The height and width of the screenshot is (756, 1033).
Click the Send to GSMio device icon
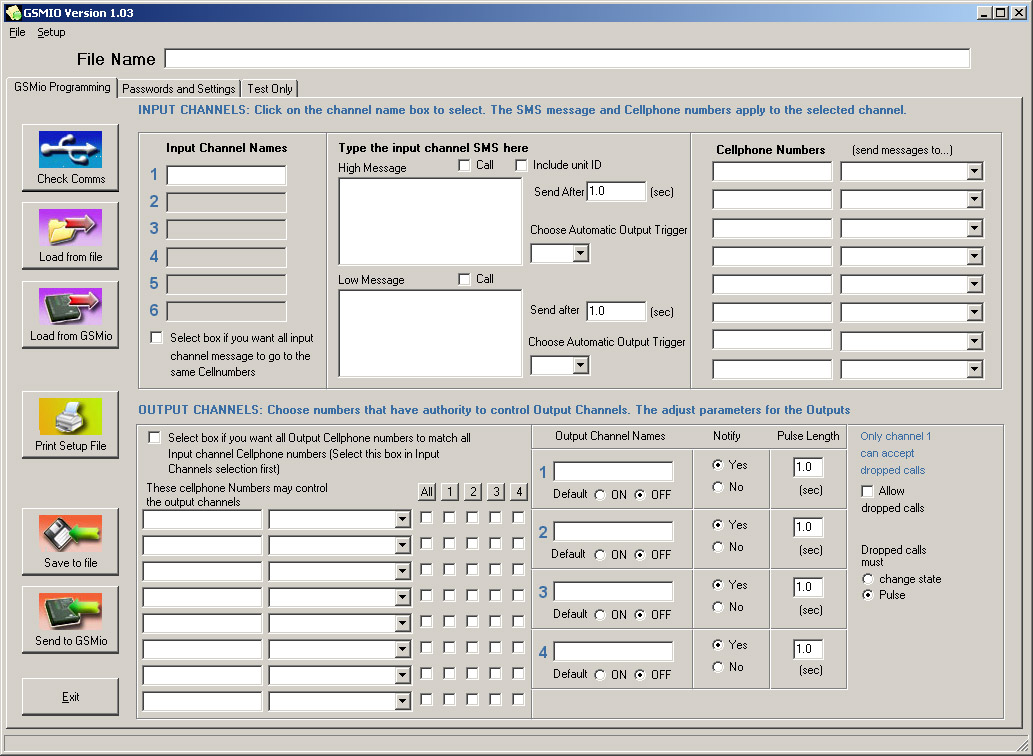pyautogui.click(x=70, y=611)
